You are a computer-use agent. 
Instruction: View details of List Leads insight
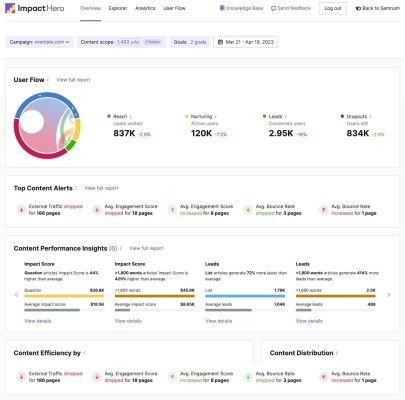219,321
